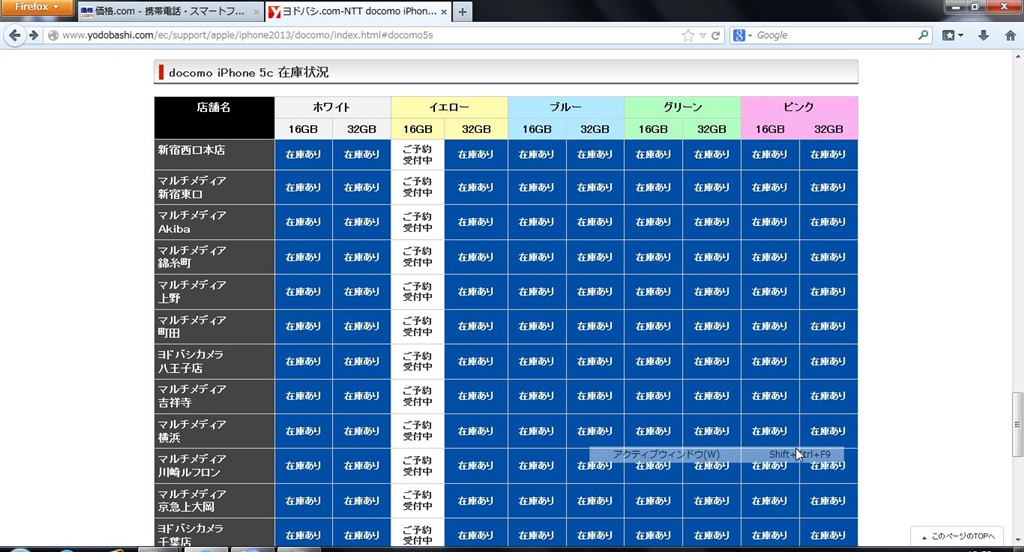This screenshot has width=1024, height=552.
Task: Click the vertical scrollbar thumb
Action: point(1017,424)
